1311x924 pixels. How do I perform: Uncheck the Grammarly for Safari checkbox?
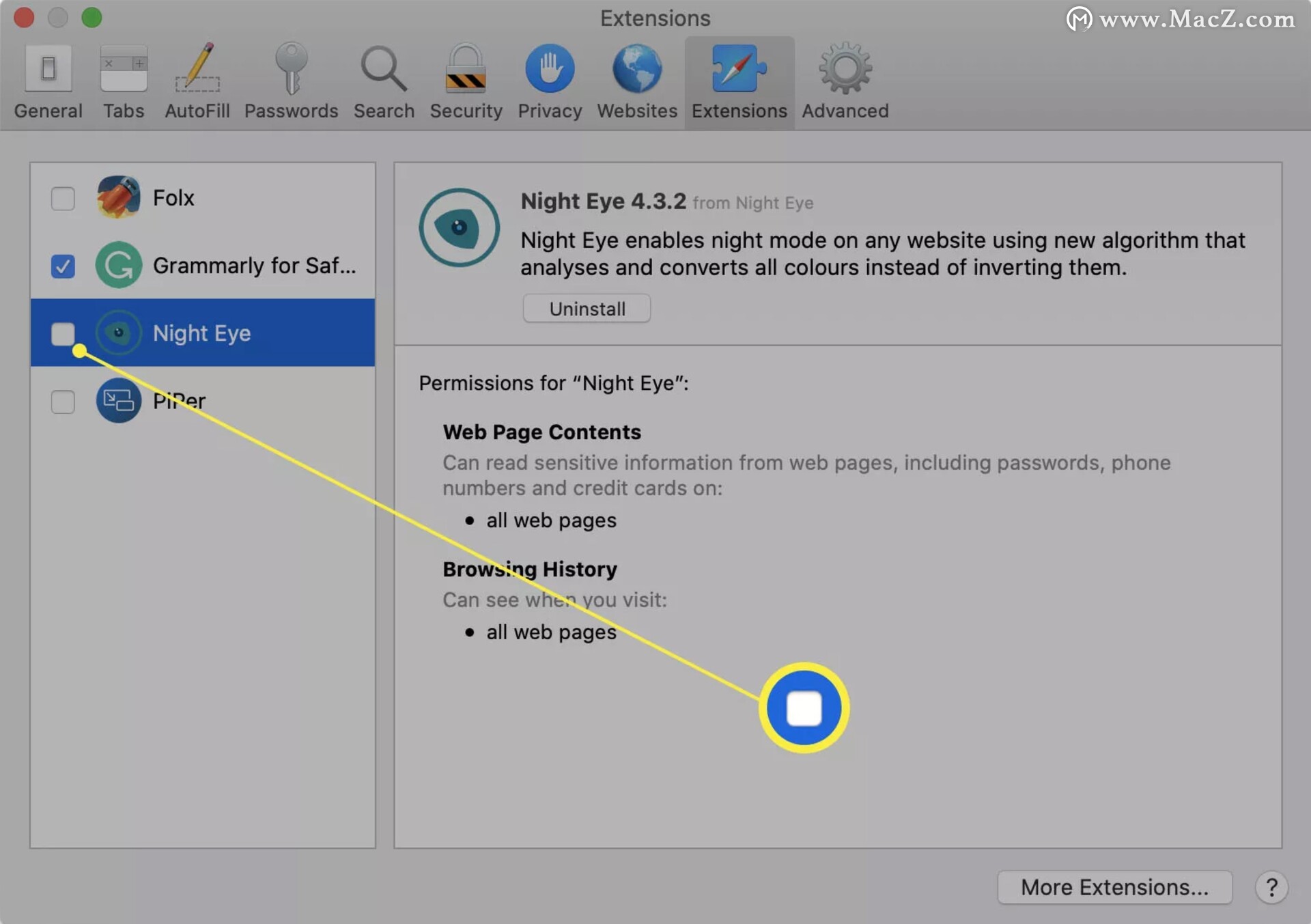63,266
